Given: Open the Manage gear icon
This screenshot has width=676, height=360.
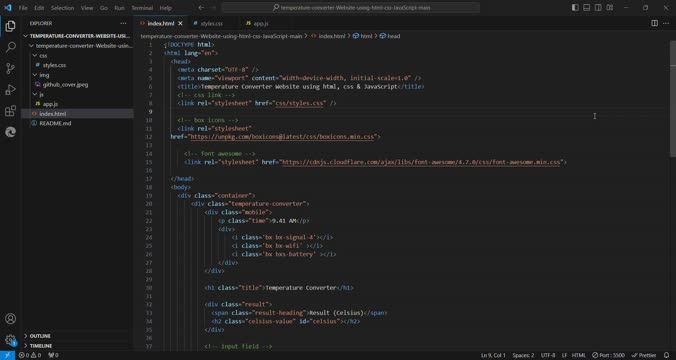Looking at the screenshot, I should click(10, 340).
